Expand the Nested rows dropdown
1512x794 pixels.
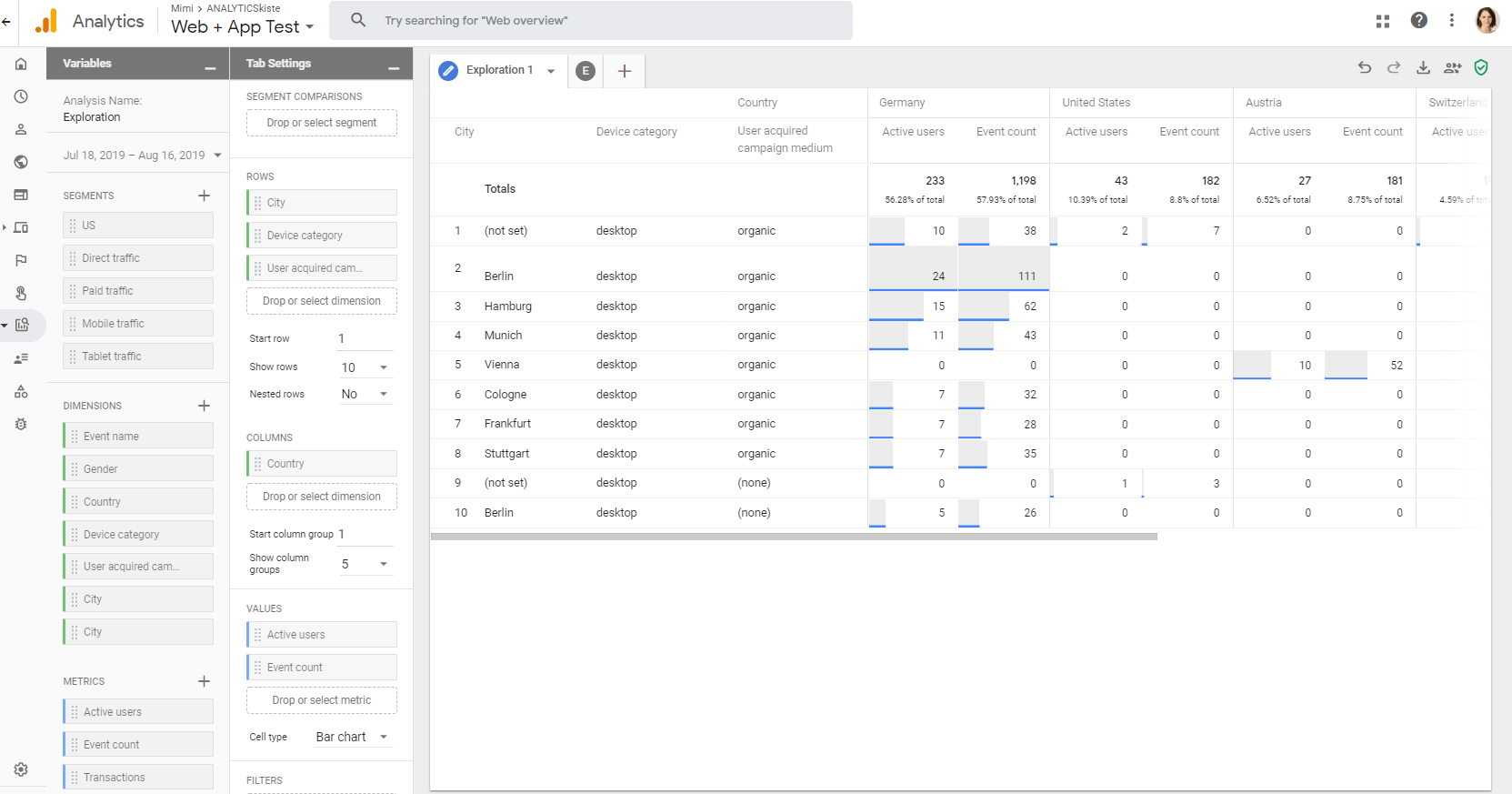tap(365, 394)
